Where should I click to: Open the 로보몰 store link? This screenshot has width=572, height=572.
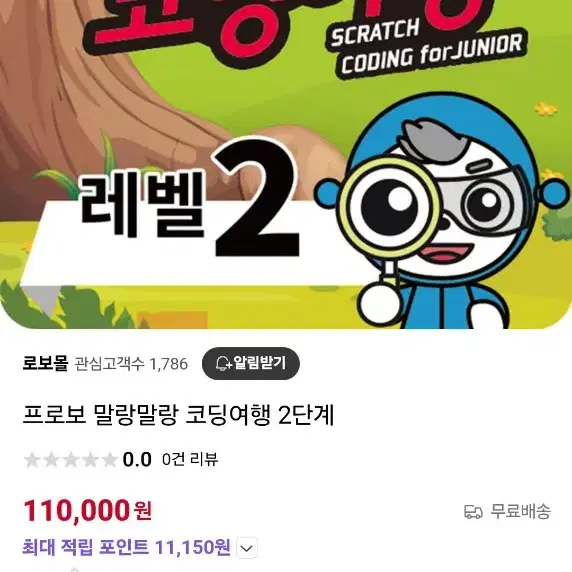click(x=45, y=363)
